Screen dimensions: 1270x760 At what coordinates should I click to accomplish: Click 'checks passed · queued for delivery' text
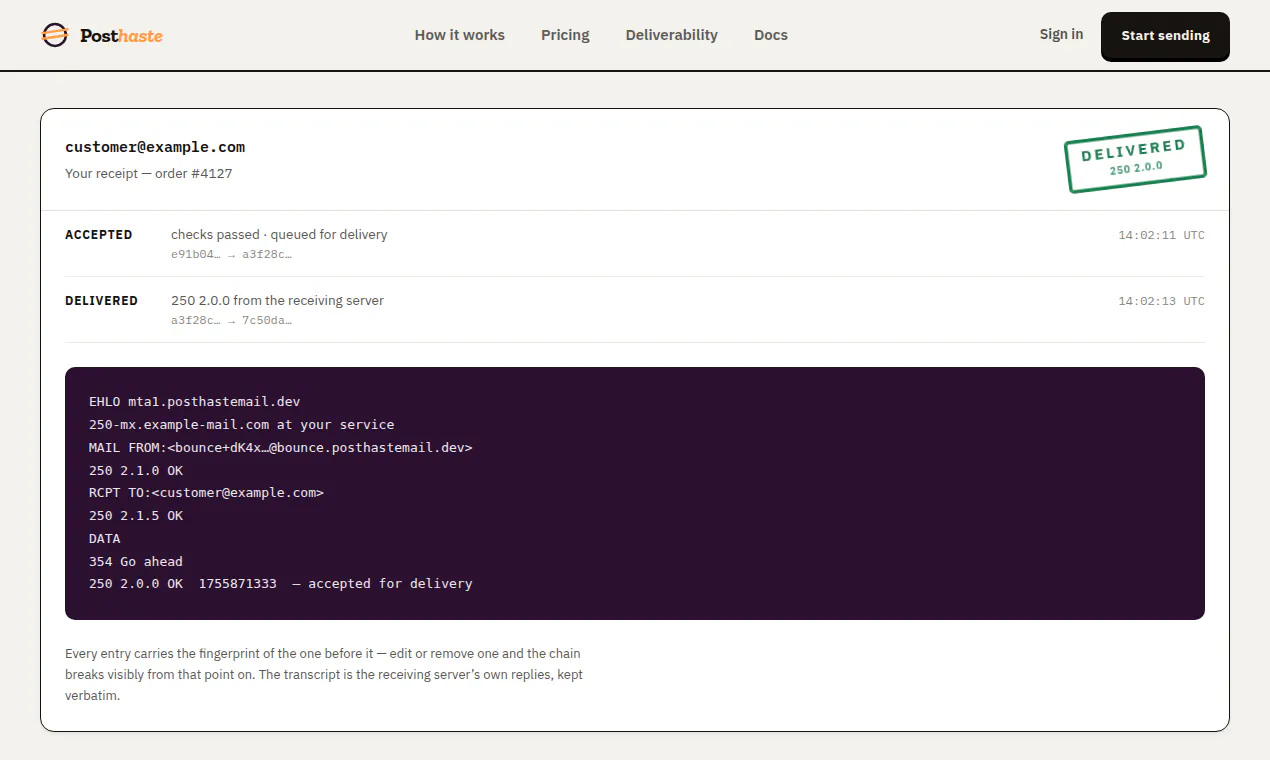[279, 235]
